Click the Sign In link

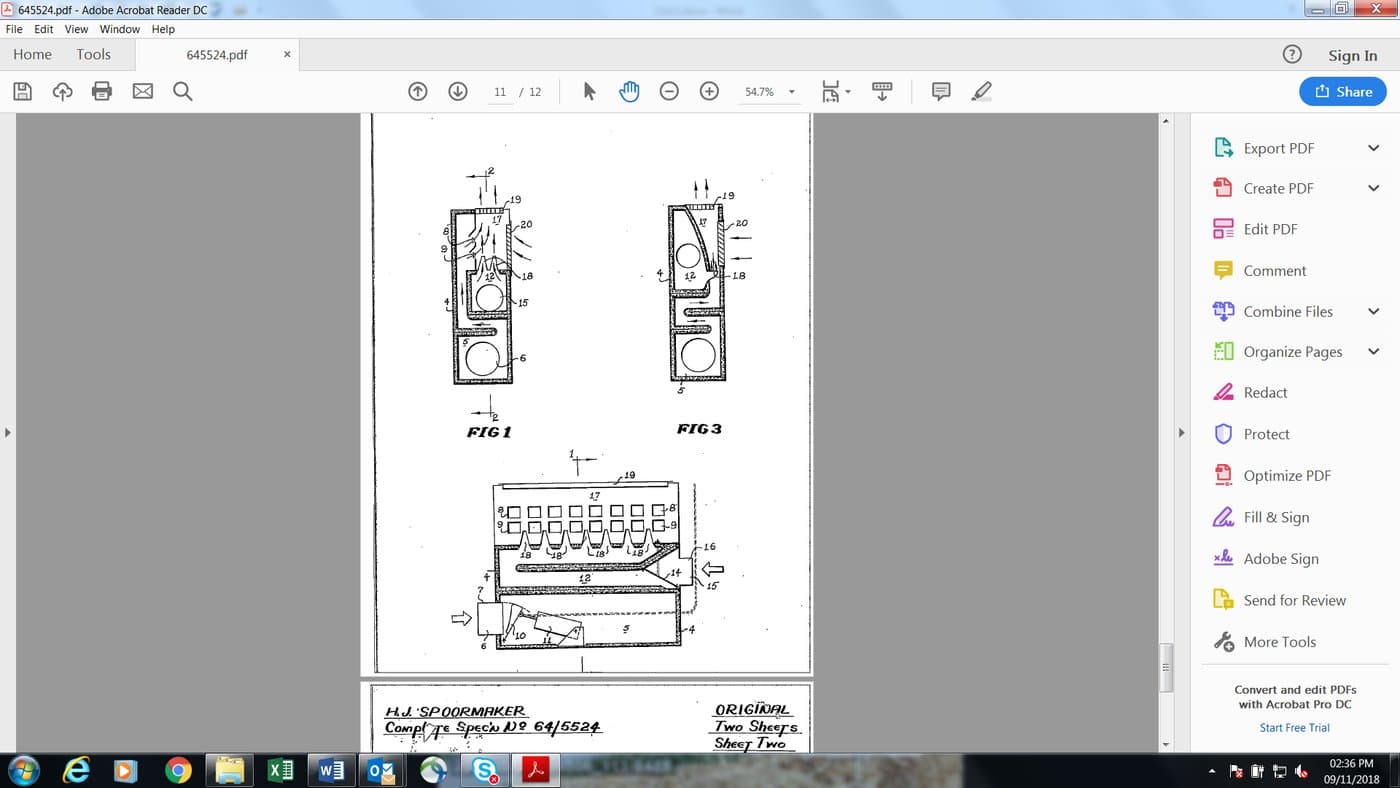[x=1352, y=55]
